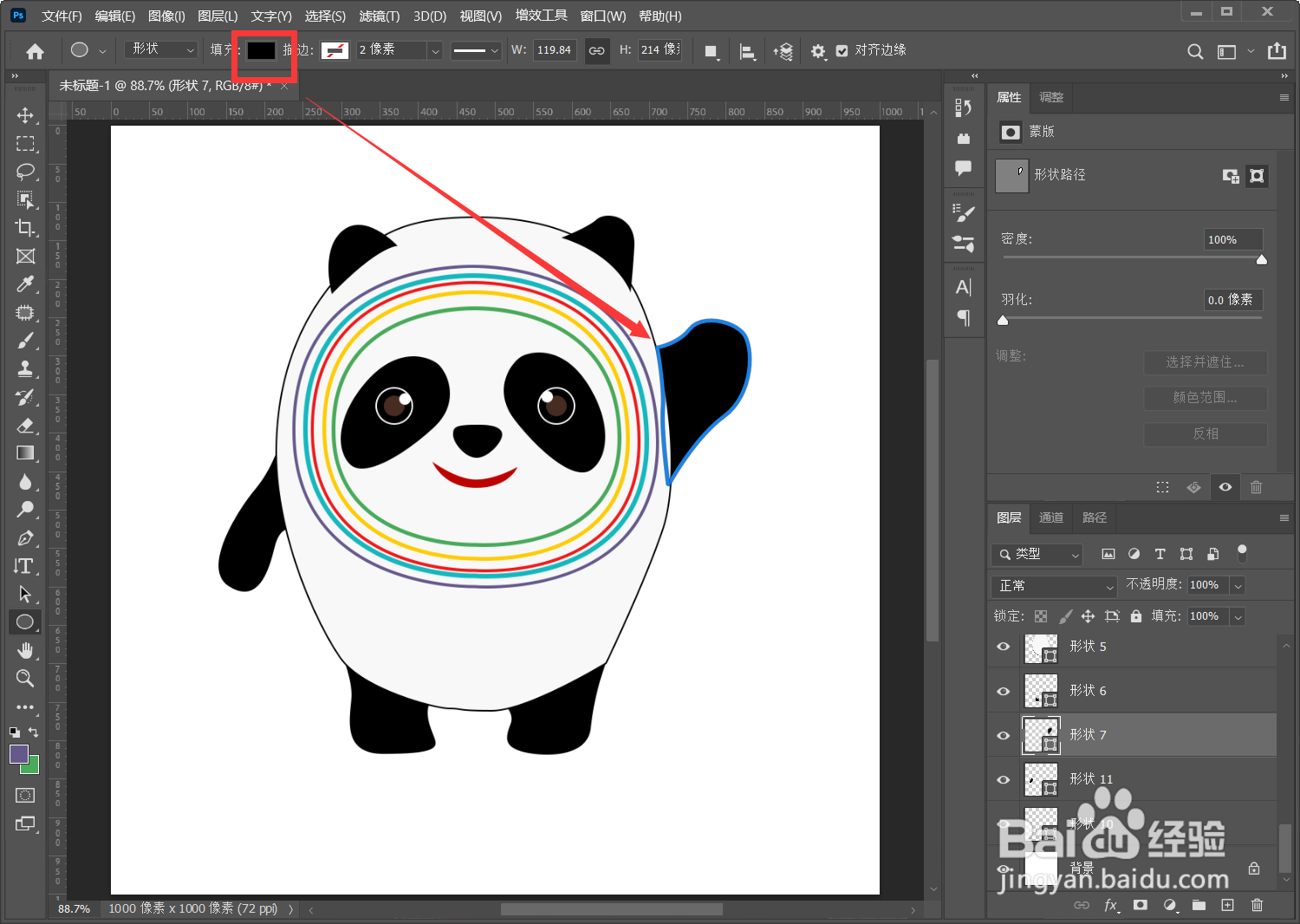Select the Hand tool
This screenshot has height=924, width=1300.
click(x=25, y=650)
